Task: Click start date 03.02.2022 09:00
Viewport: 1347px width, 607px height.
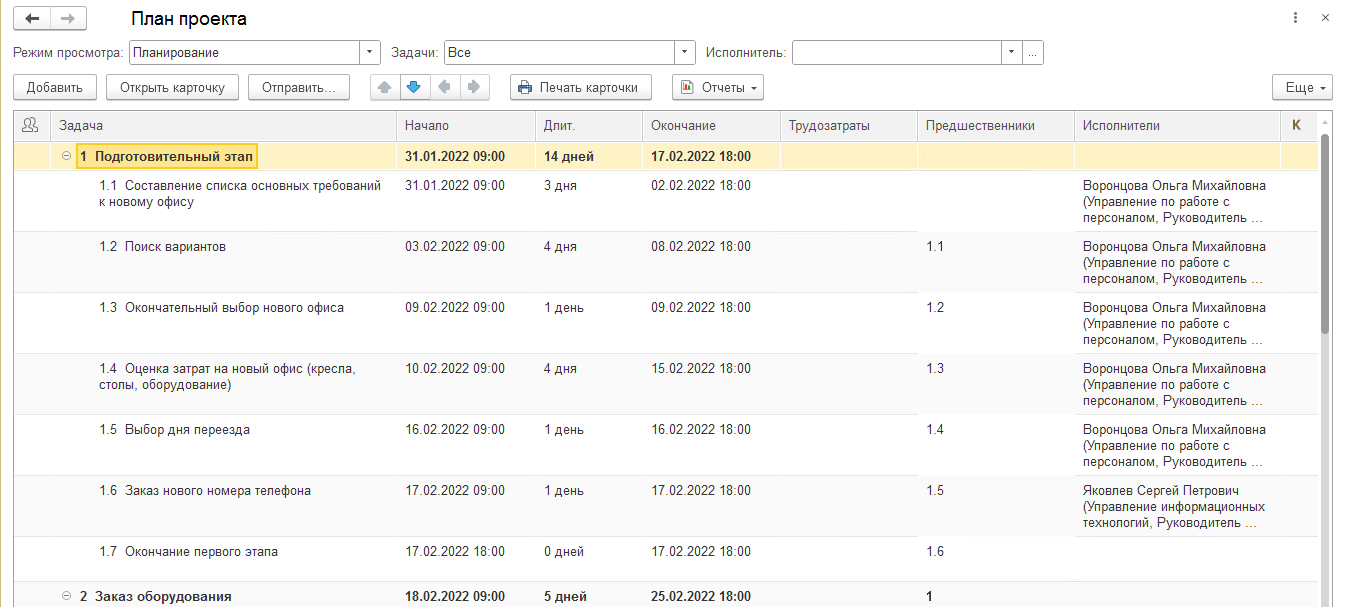Action: [455, 246]
